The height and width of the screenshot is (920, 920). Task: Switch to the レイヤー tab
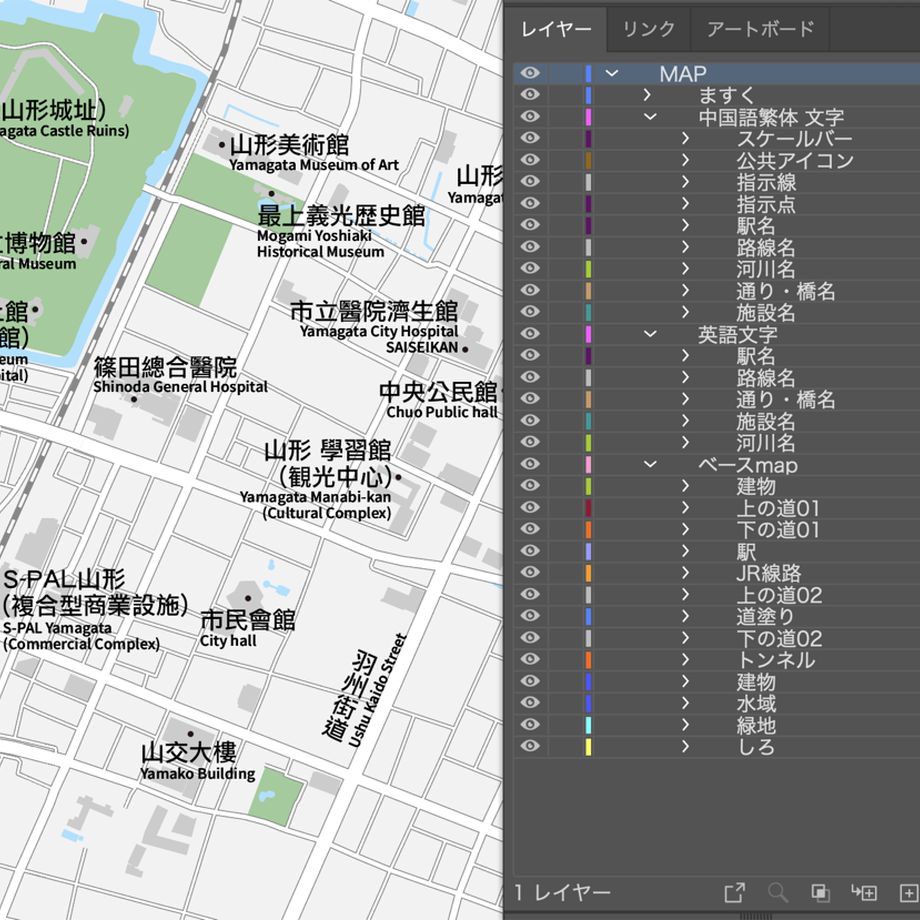[556, 29]
